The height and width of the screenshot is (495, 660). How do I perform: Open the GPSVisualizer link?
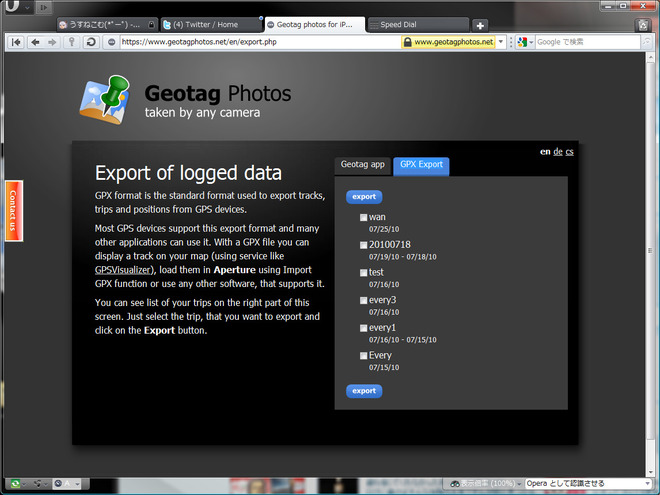(122, 270)
